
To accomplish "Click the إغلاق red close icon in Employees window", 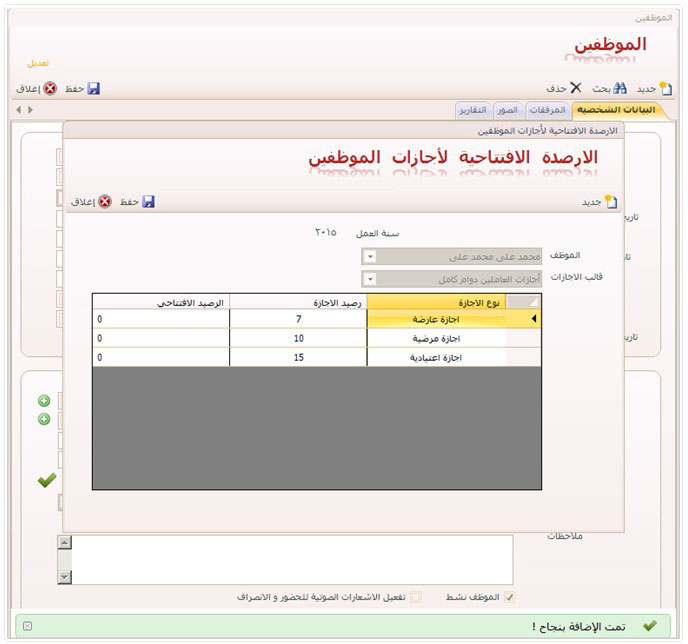I will [x=50, y=89].
